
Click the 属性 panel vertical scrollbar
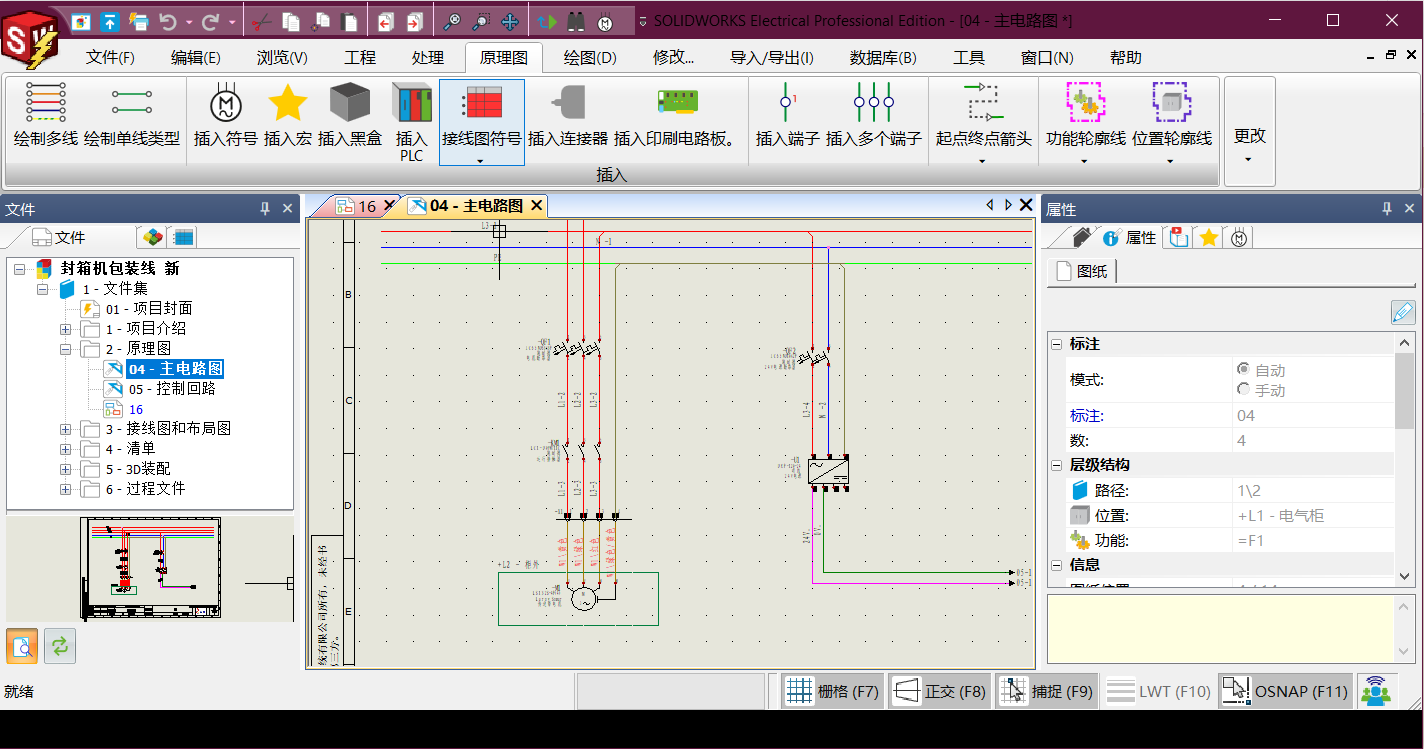[1405, 460]
